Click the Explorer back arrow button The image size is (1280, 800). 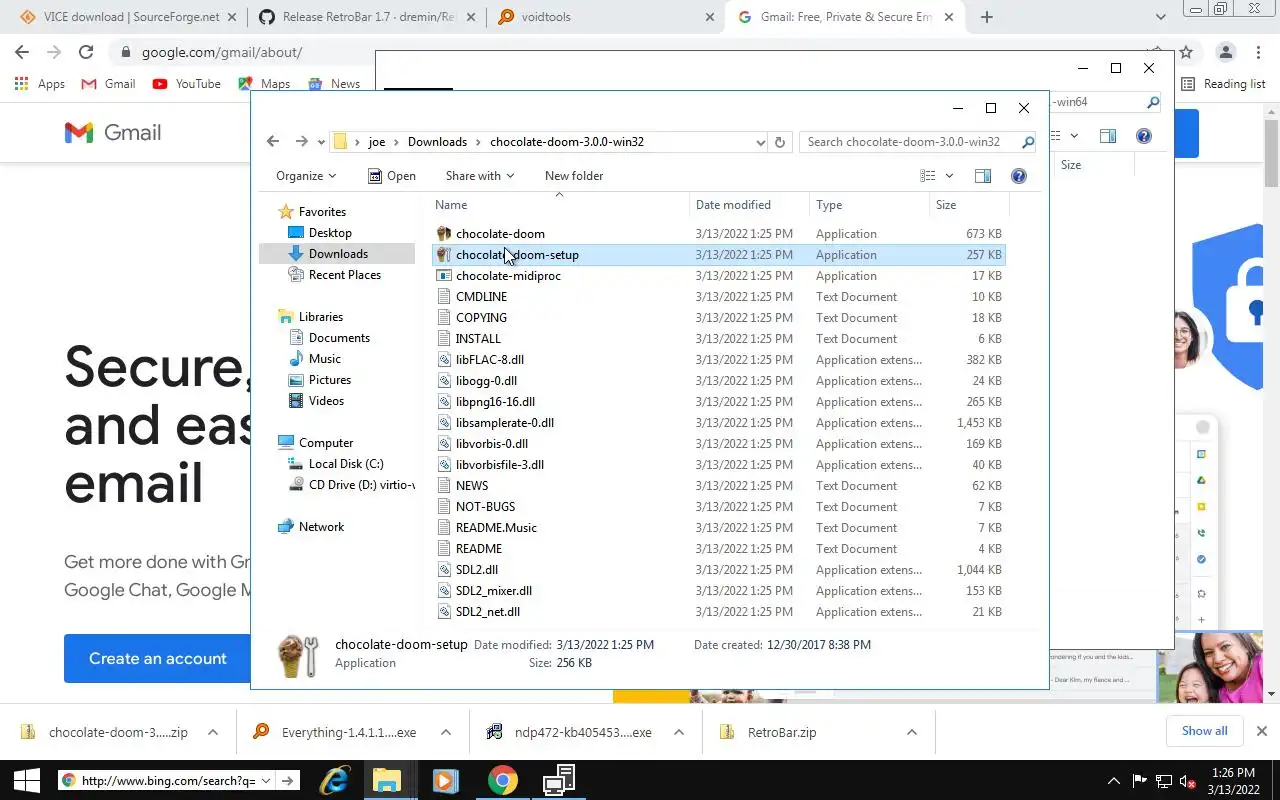(273, 142)
